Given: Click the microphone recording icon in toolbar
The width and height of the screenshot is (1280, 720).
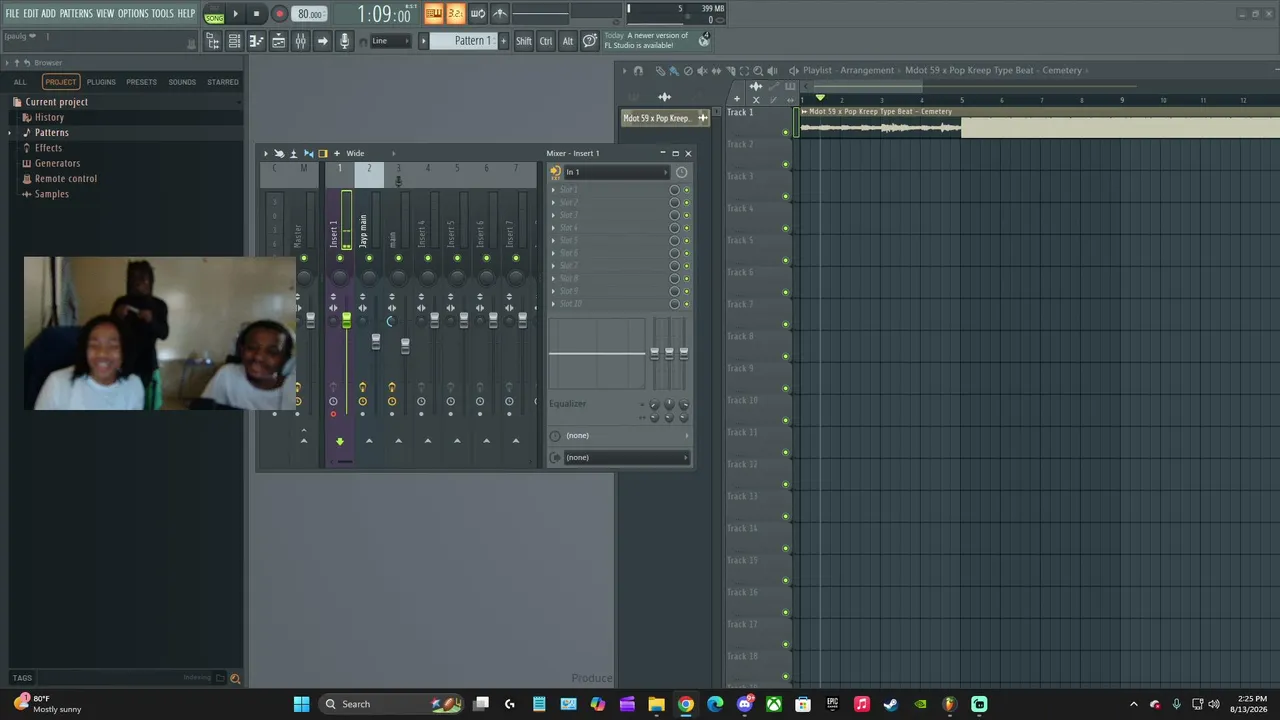Looking at the screenshot, I should tap(344, 41).
